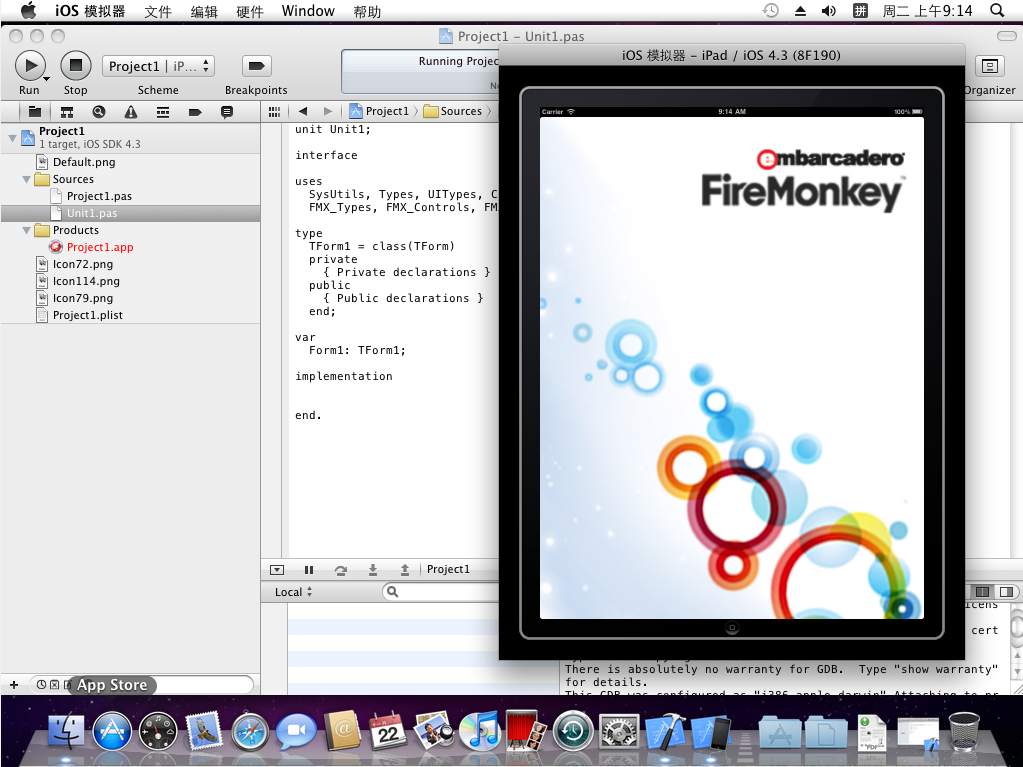Screen dimensions: 1023x767
Task: Select Project1.plist file
Action: click(x=87, y=315)
